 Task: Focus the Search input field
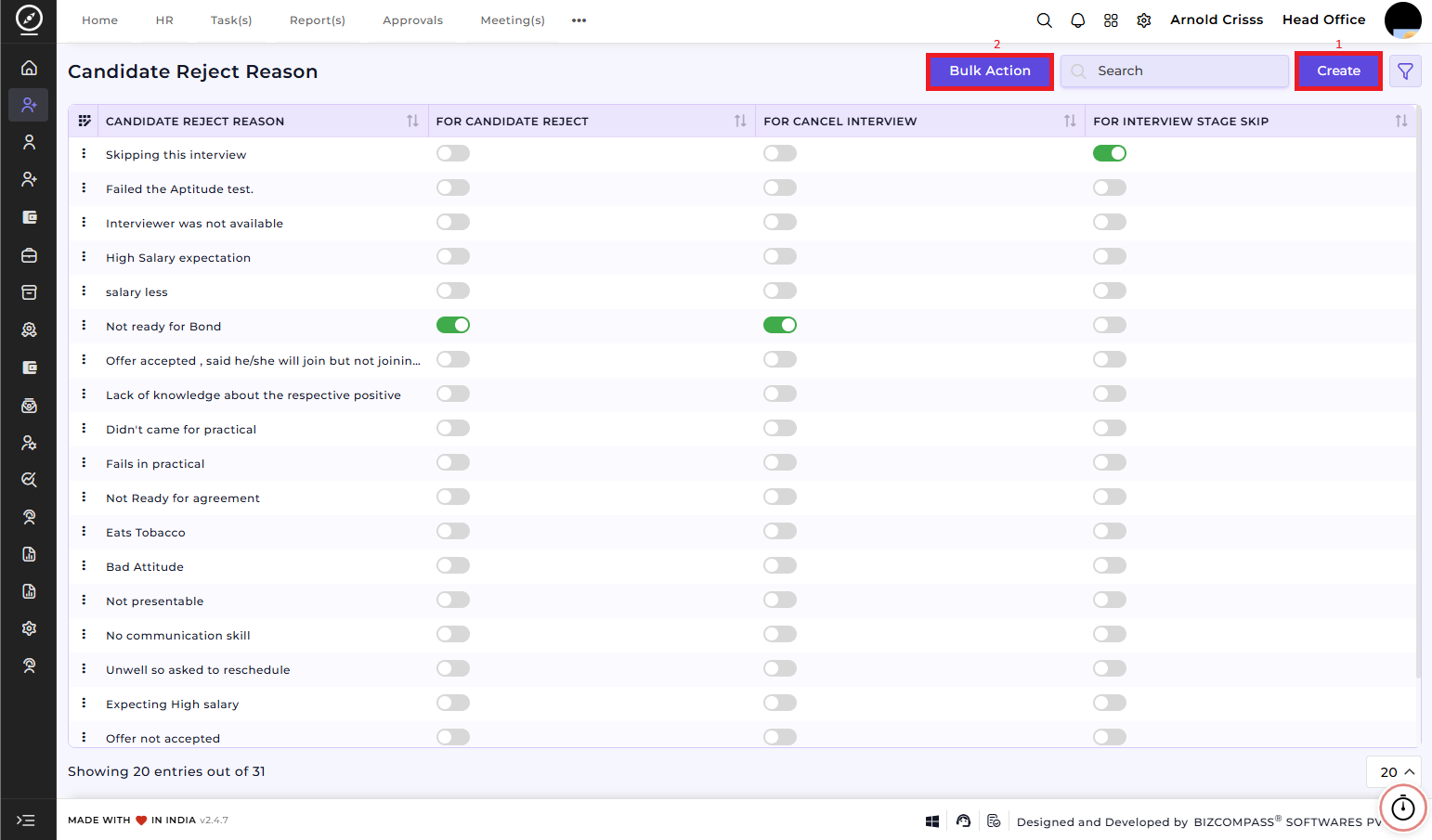tap(1175, 71)
